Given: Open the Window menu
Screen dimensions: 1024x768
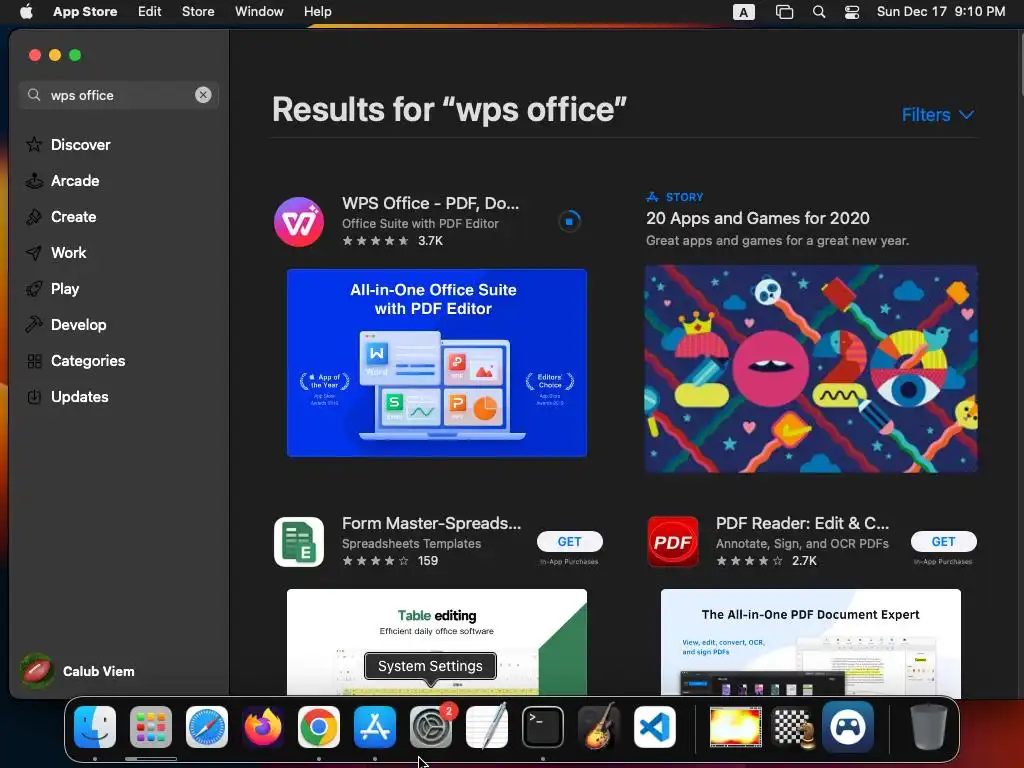Looking at the screenshot, I should pyautogui.click(x=259, y=11).
